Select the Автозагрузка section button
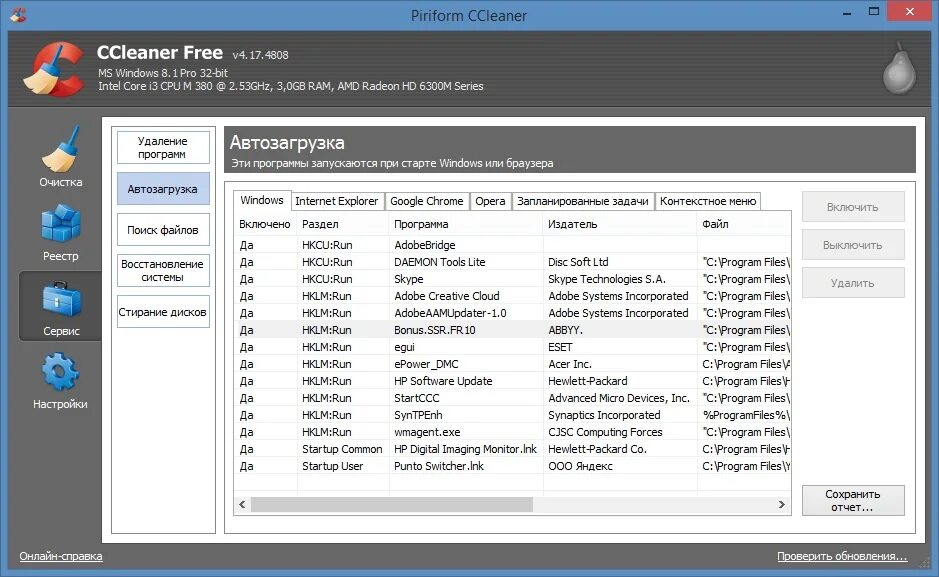The image size is (939, 577). pyautogui.click(x=163, y=189)
